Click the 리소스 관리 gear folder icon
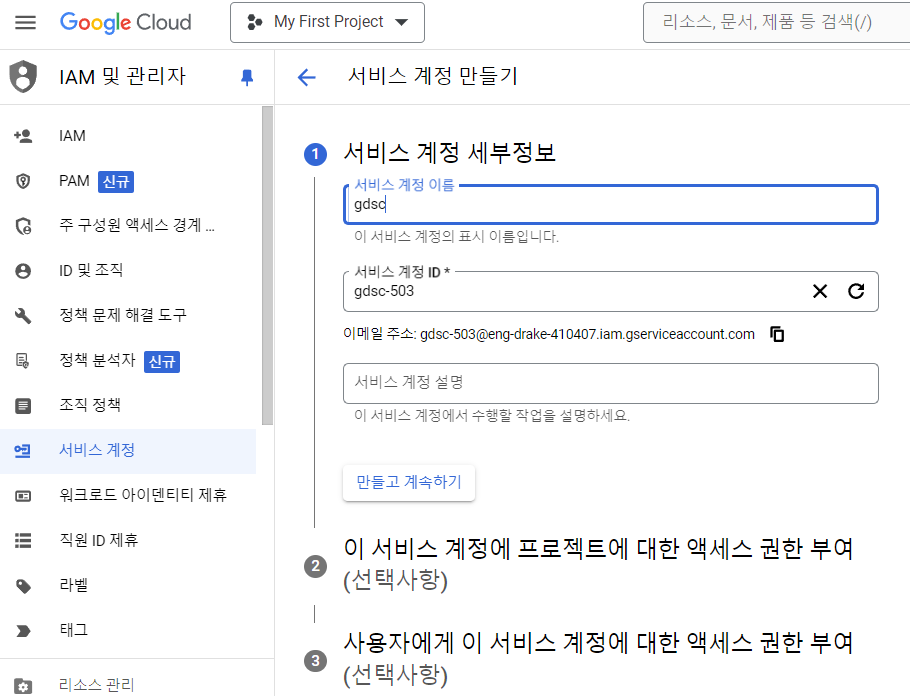The width and height of the screenshot is (910, 696). pos(23,686)
